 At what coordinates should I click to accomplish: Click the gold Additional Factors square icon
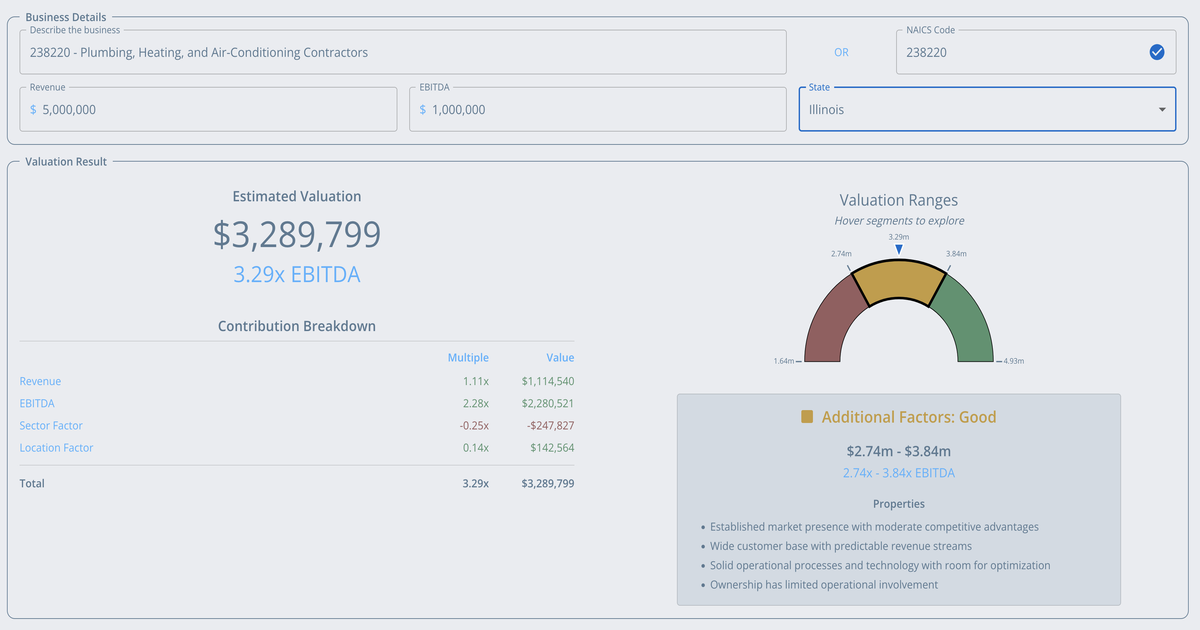807,417
